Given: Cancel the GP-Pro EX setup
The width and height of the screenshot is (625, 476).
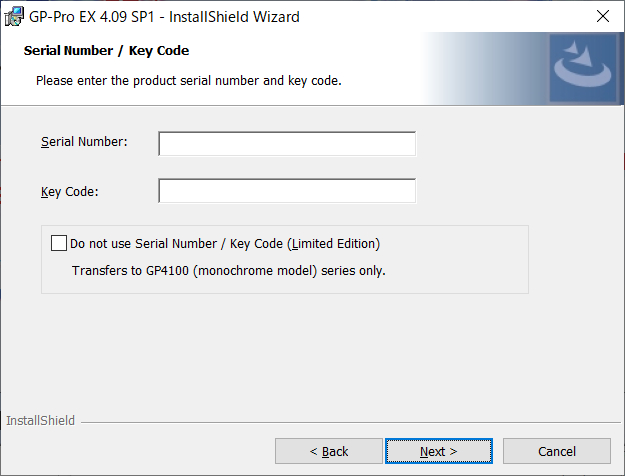Looking at the screenshot, I should 556,451.
